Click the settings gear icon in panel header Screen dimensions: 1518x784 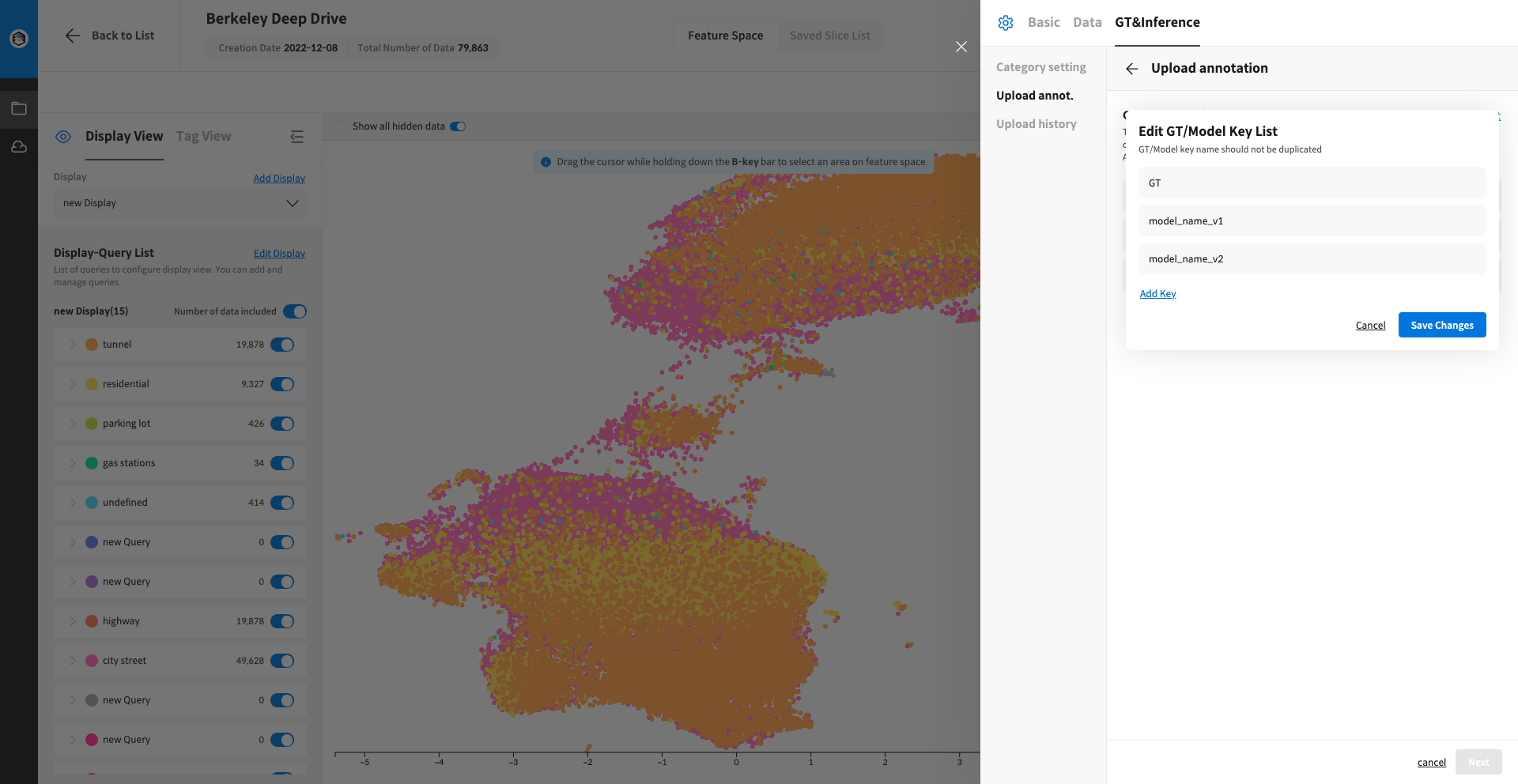(1006, 23)
